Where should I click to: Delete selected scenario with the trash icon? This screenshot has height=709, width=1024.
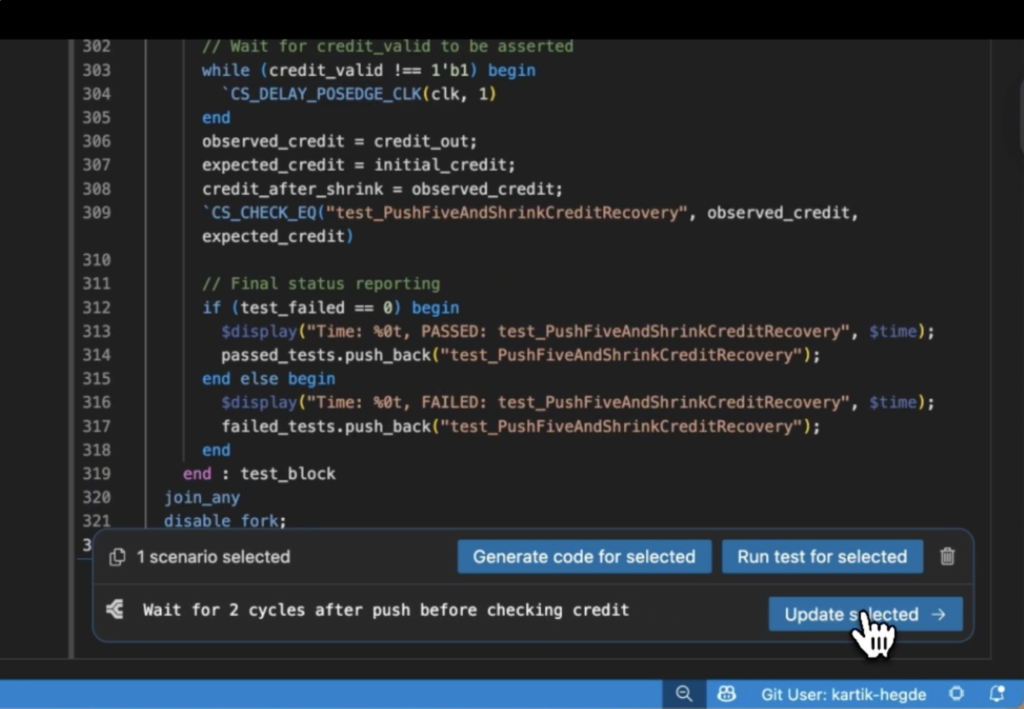pyautogui.click(x=947, y=557)
